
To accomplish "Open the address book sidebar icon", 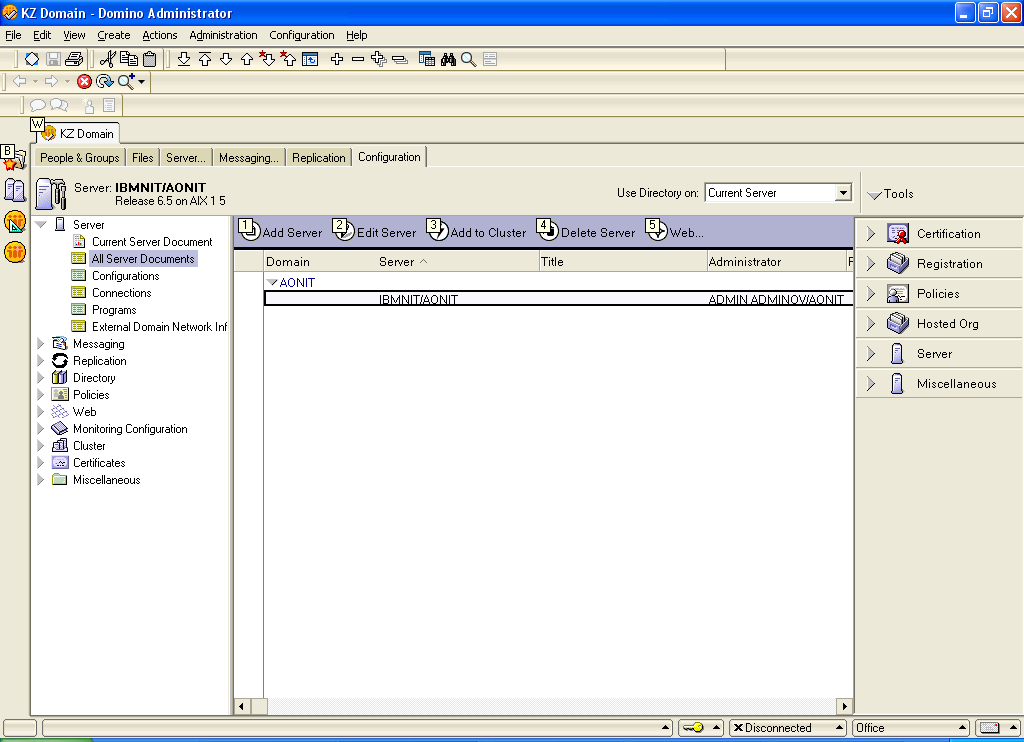I will 14,190.
